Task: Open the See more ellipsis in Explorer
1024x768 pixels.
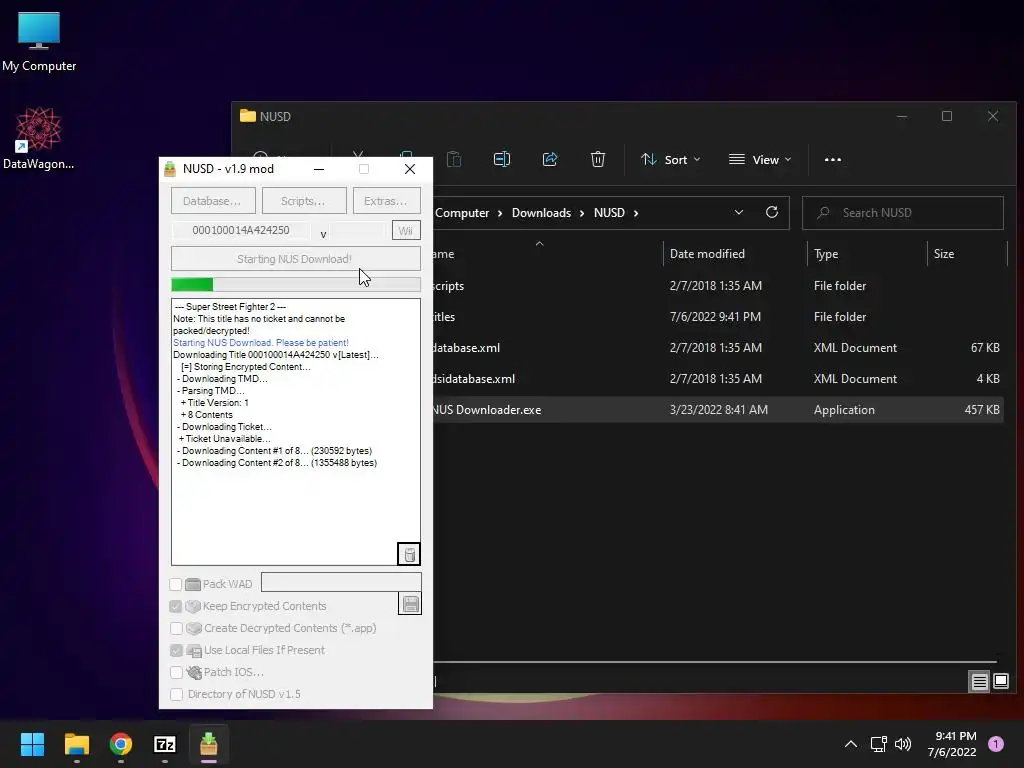Action: pyautogui.click(x=833, y=159)
